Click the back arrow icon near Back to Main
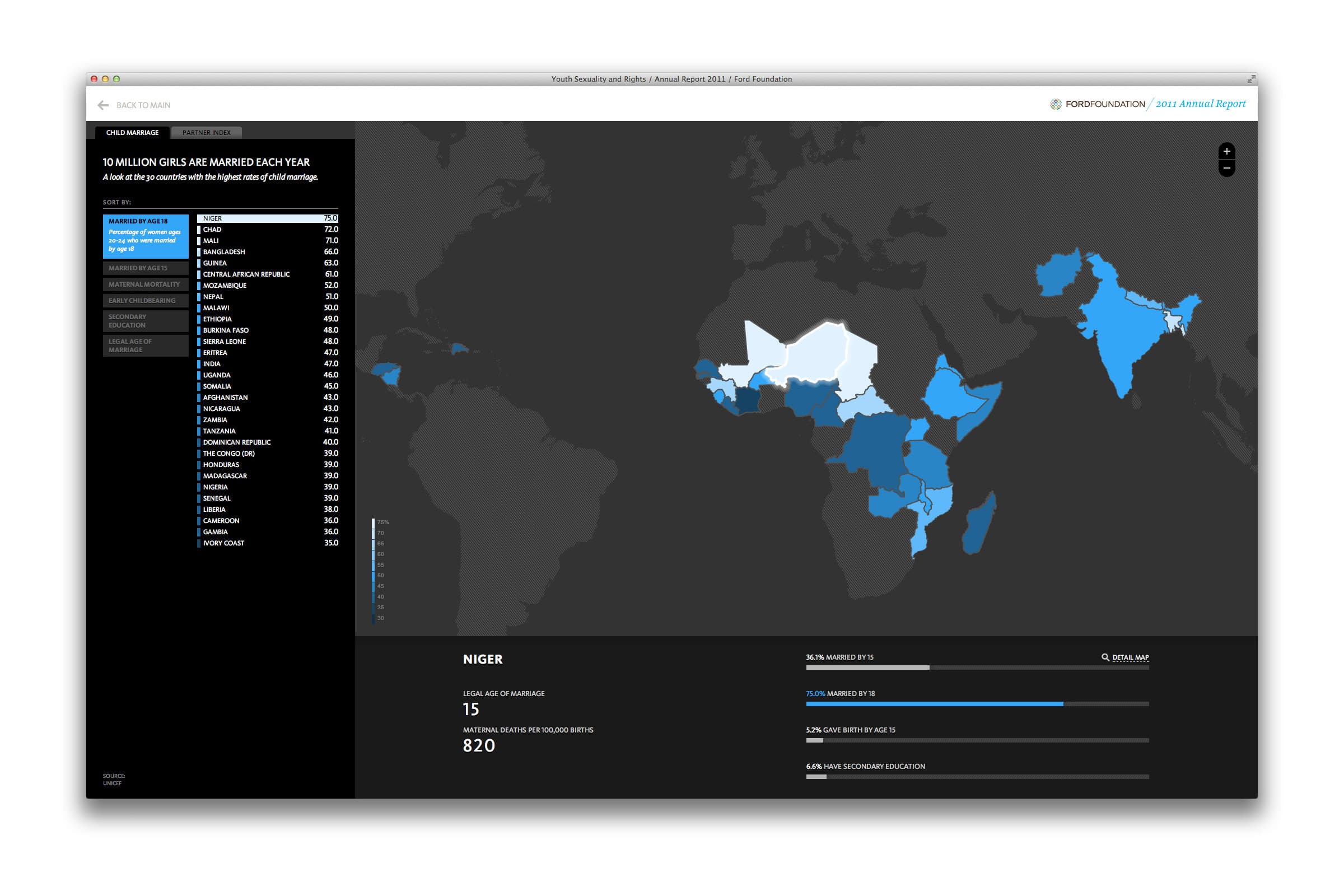 [103, 105]
